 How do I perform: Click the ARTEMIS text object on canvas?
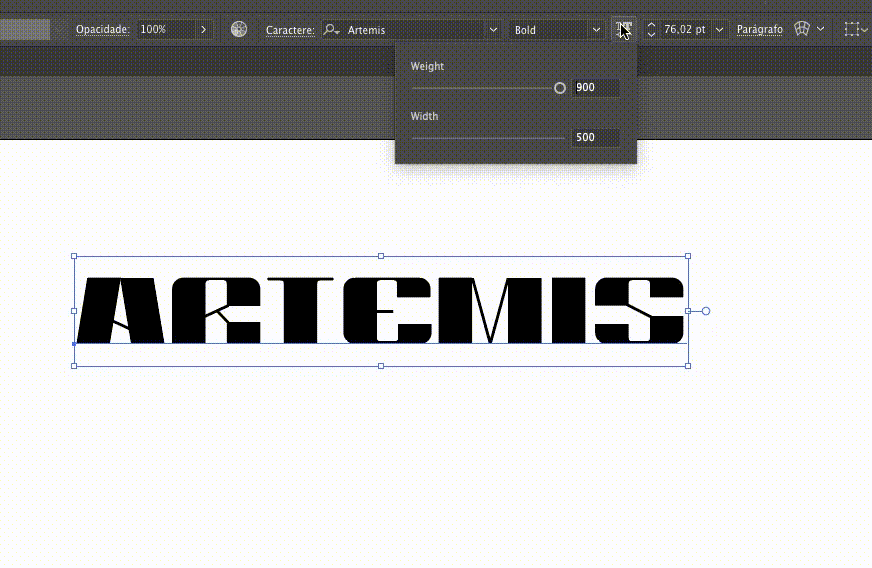click(x=380, y=310)
